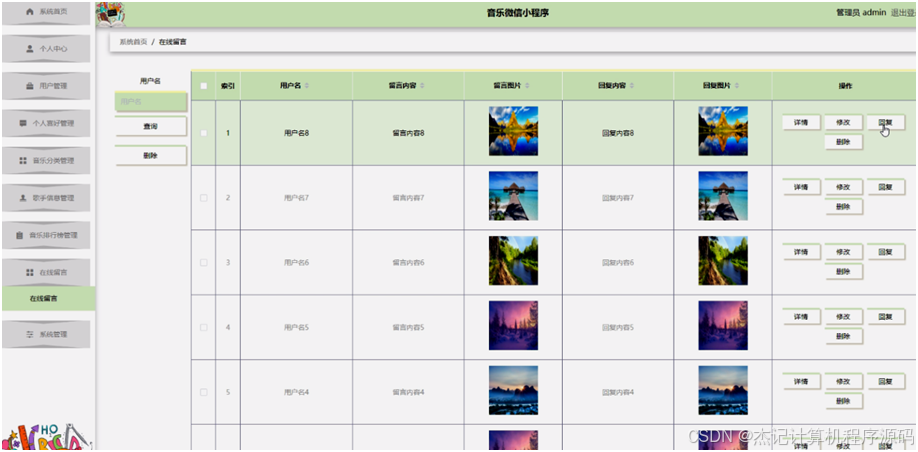Open 详情 for row 用户名4
This screenshot has width=918, height=452.
801,381
